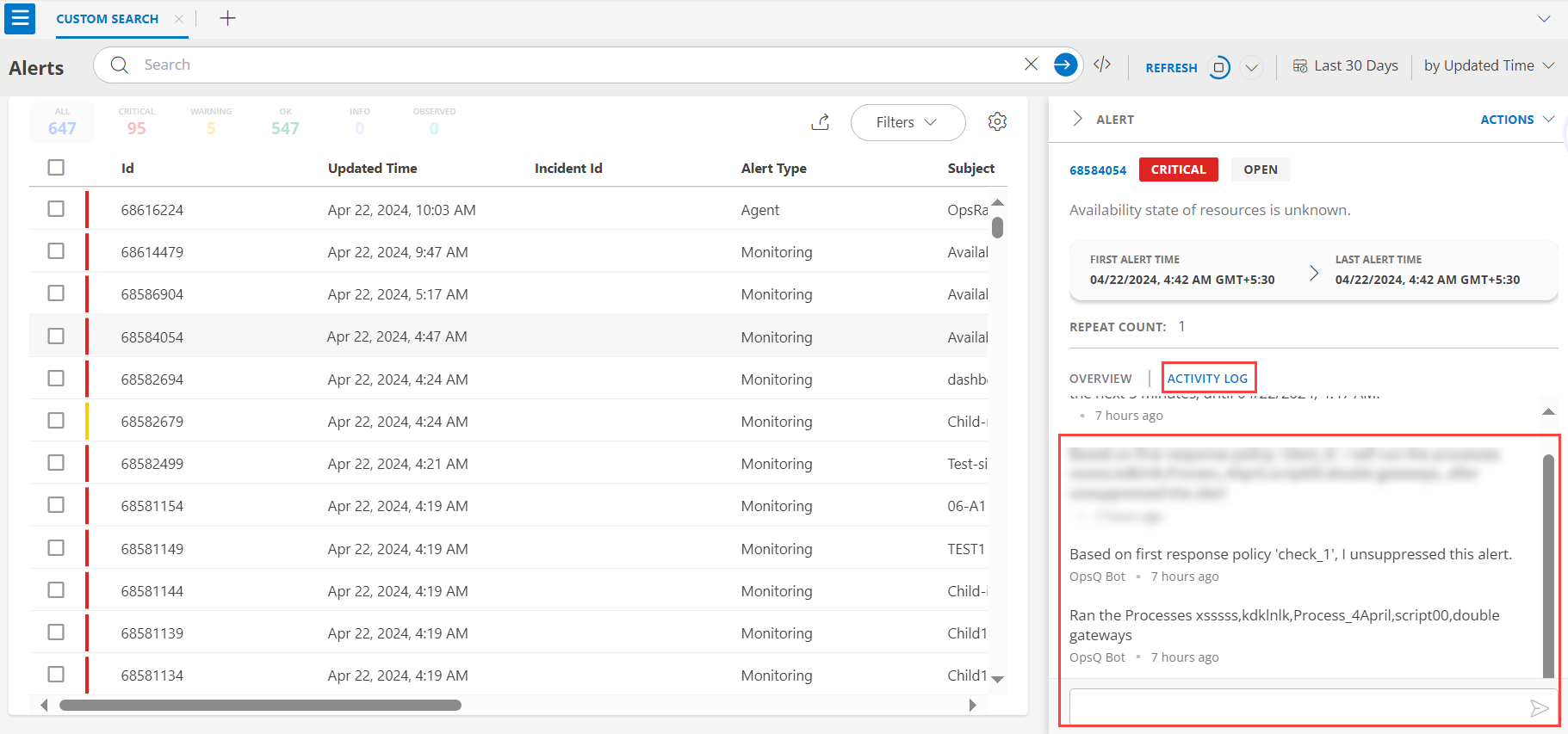
Task: Add a new tab with plus icon
Action: [227, 18]
